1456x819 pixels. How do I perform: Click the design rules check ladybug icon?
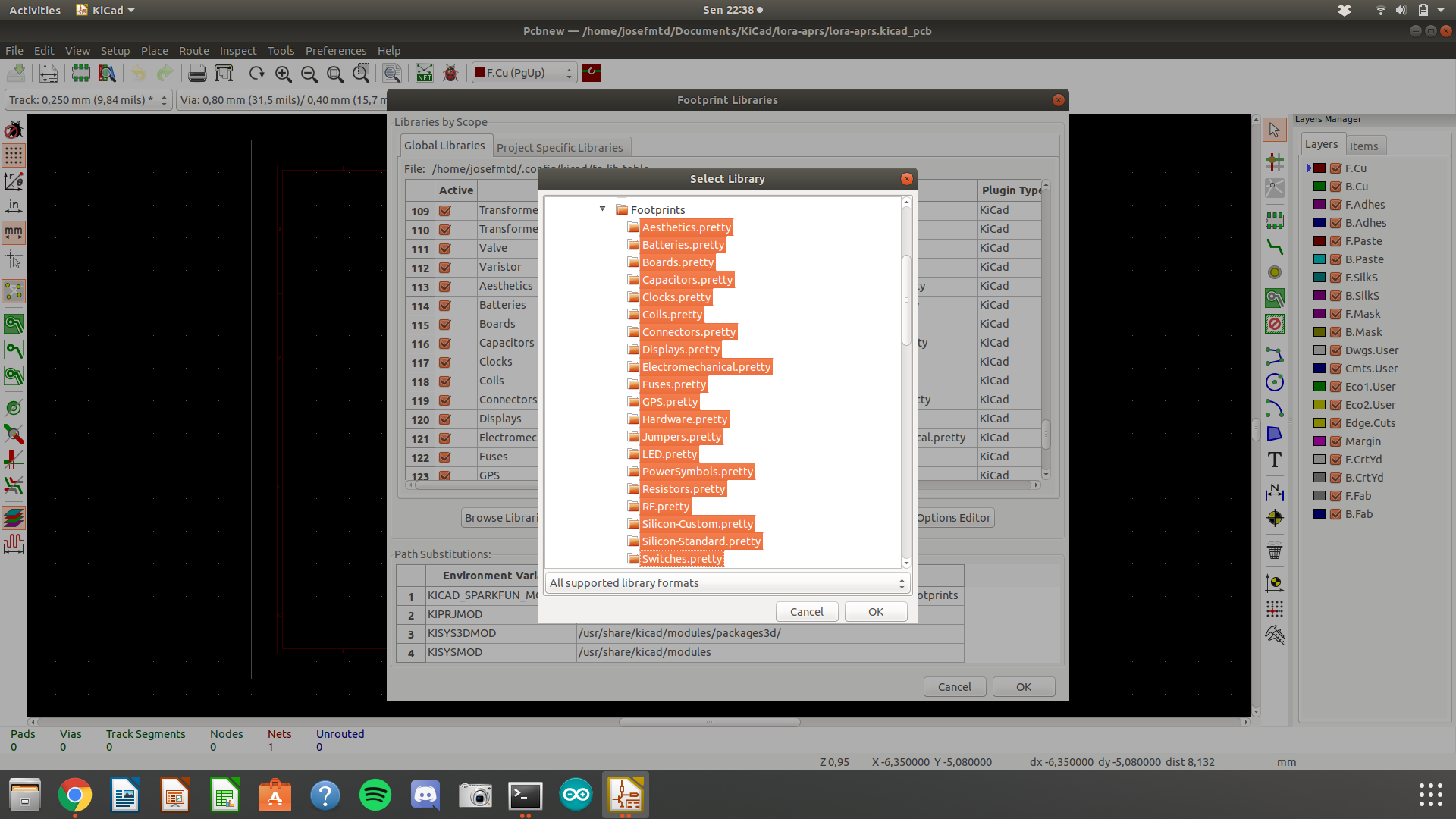(450, 73)
